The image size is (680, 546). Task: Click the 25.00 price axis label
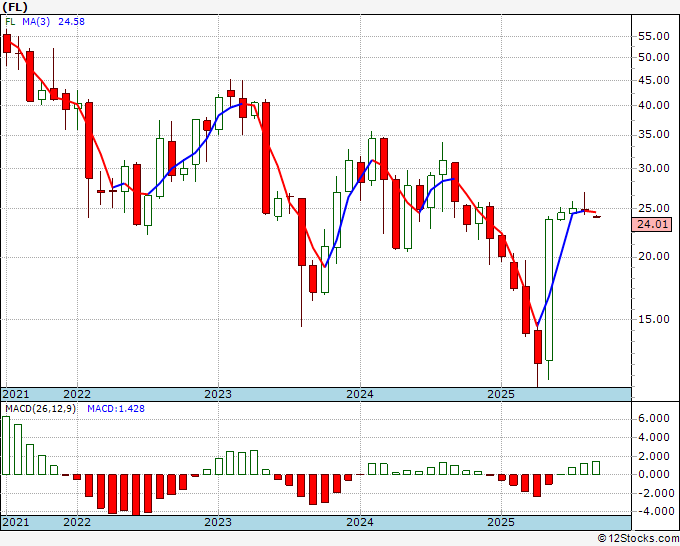click(x=654, y=208)
